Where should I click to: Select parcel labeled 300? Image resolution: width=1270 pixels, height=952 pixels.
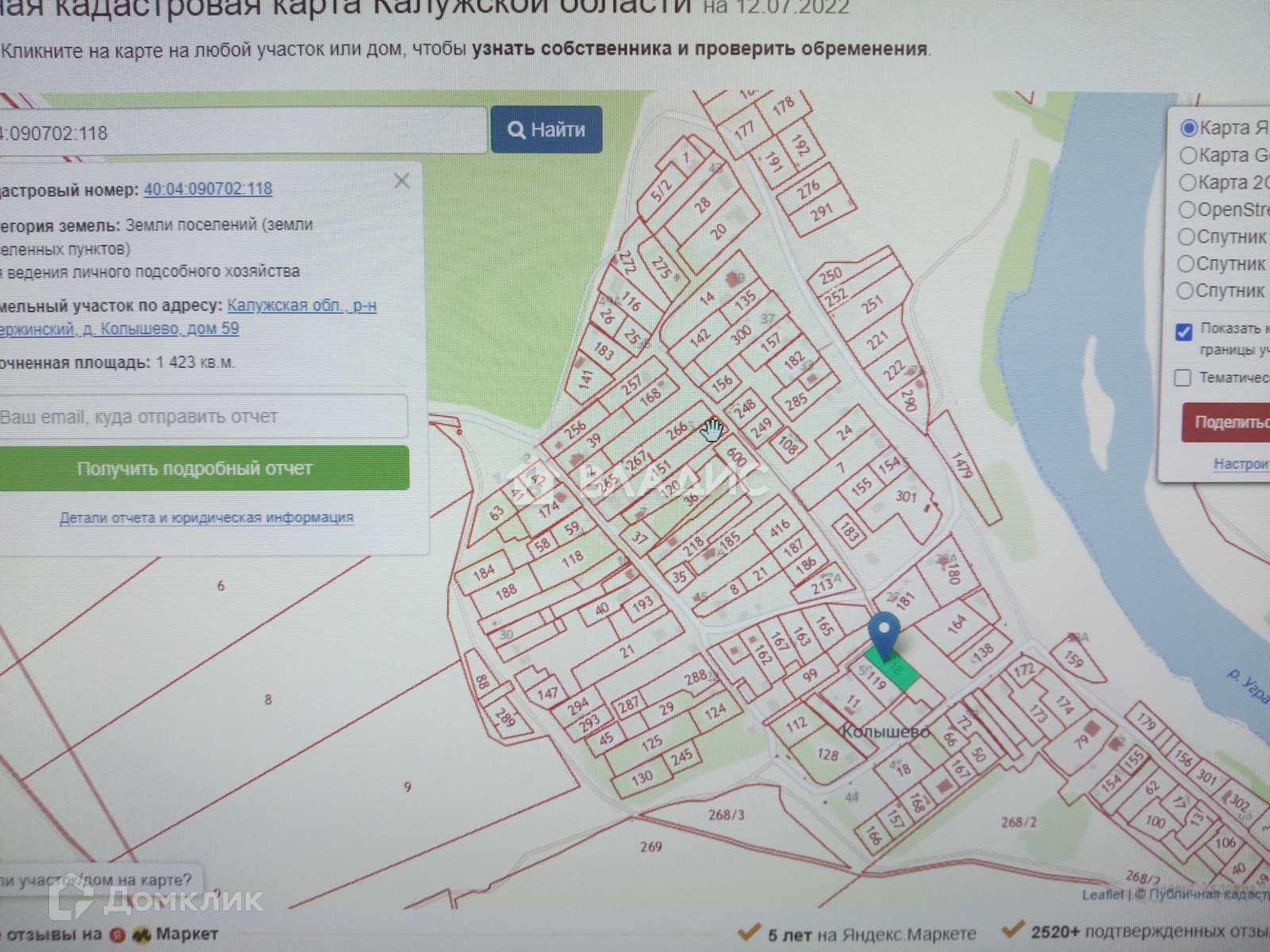coord(741,335)
